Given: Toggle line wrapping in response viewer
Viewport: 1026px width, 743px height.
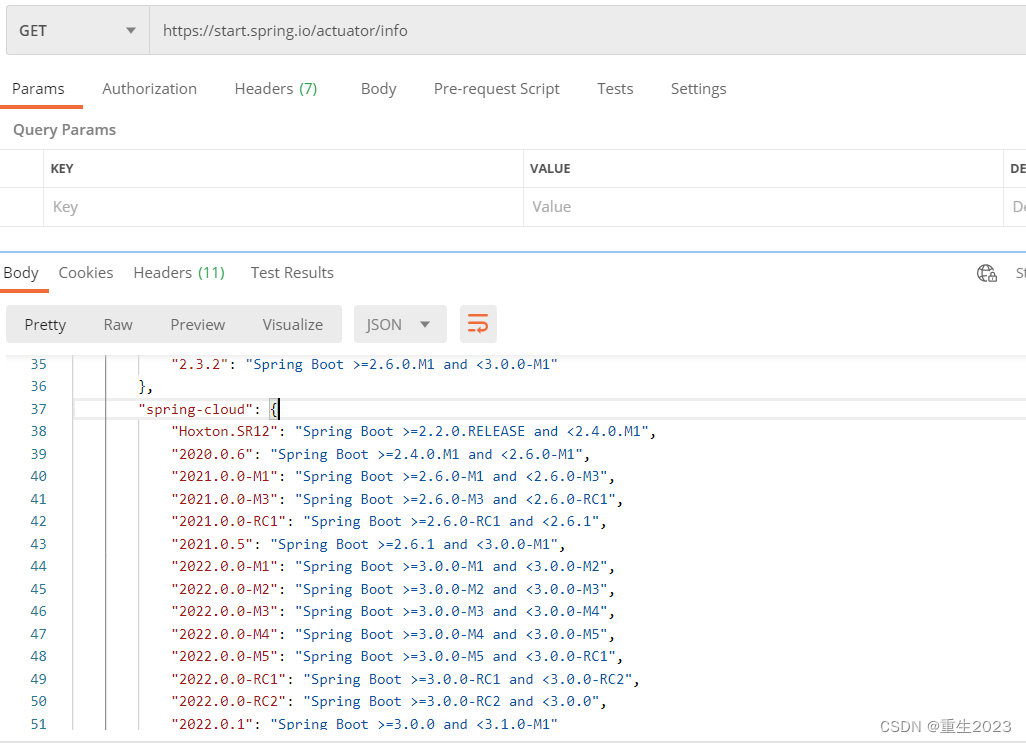Looking at the screenshot, I should (477, 324).
